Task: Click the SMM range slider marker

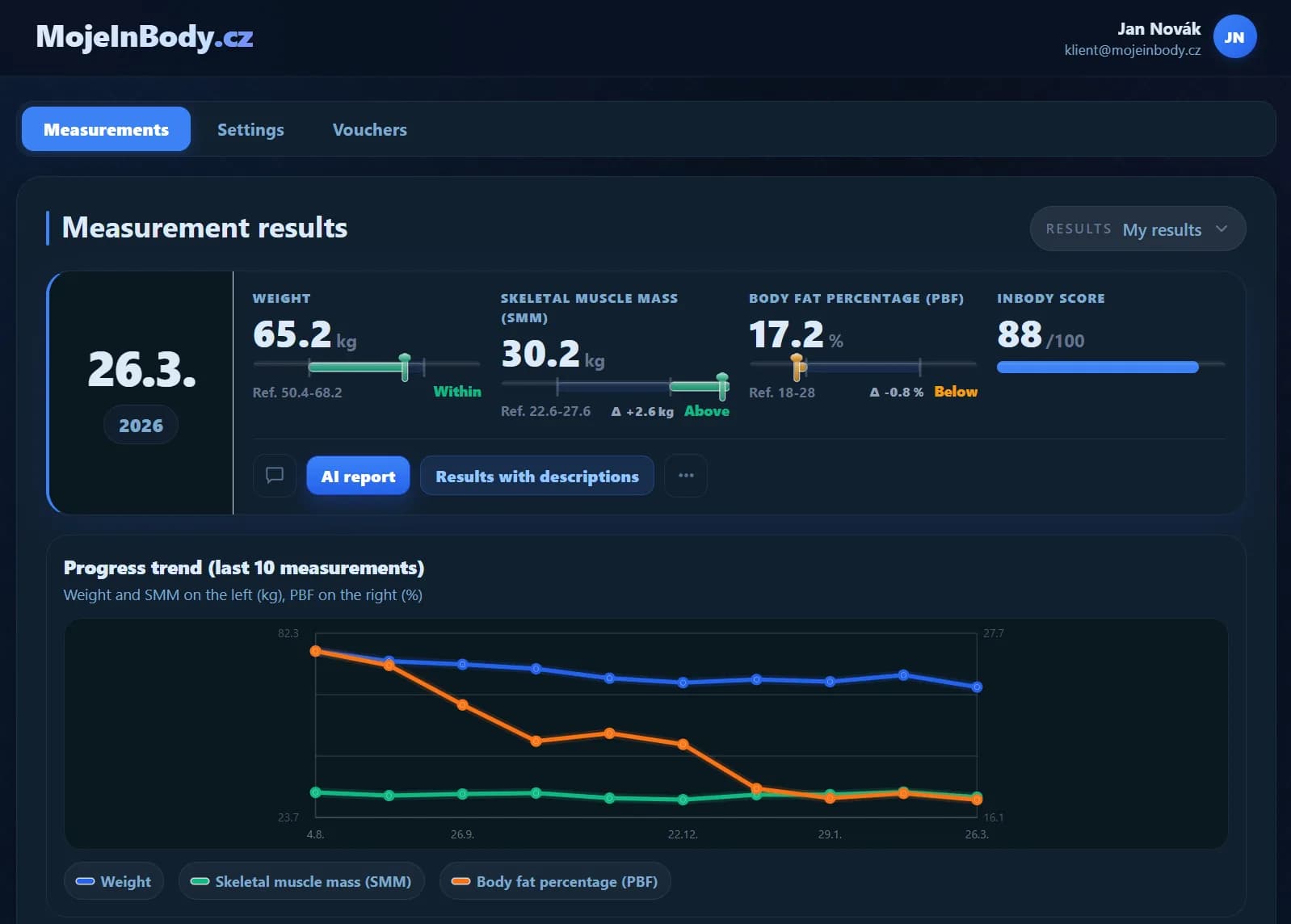Action: 722,386
